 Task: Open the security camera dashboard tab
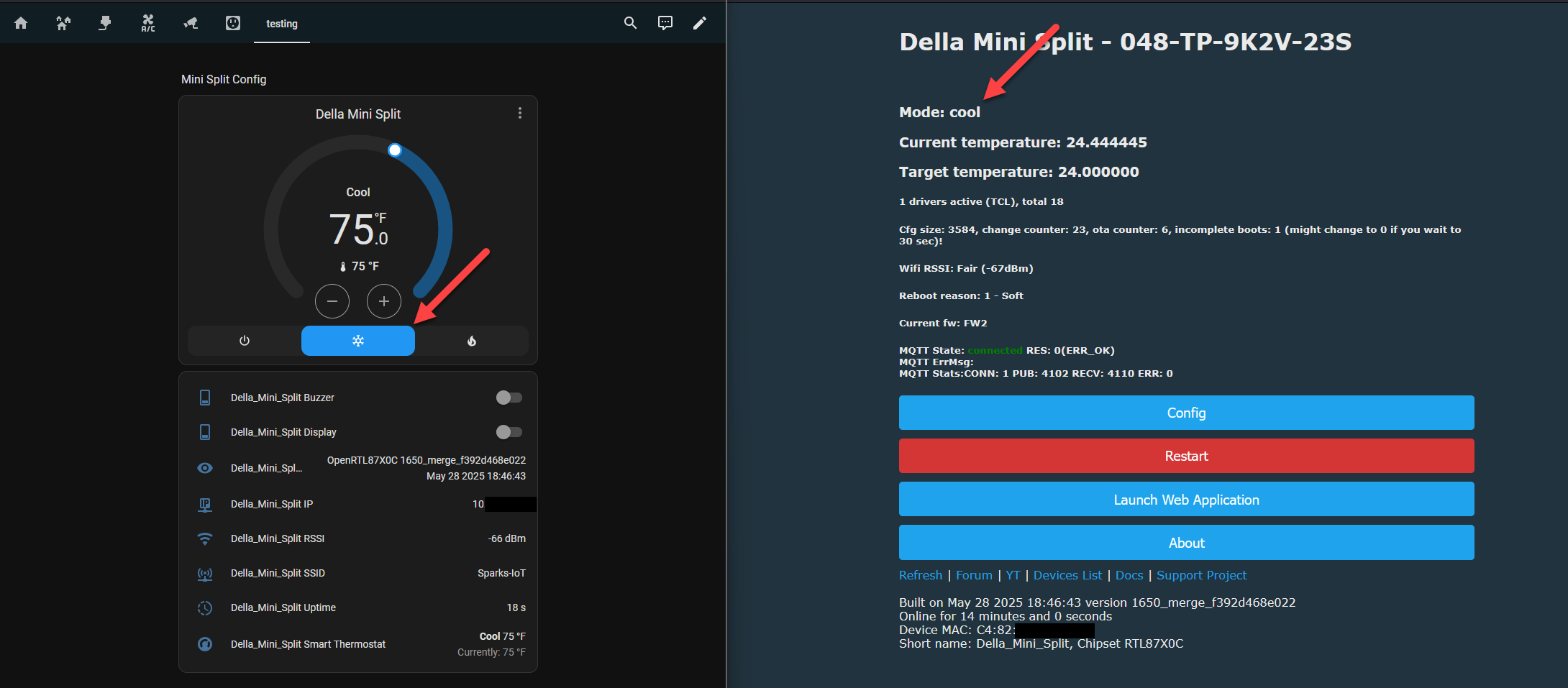(x=191, y=23)
